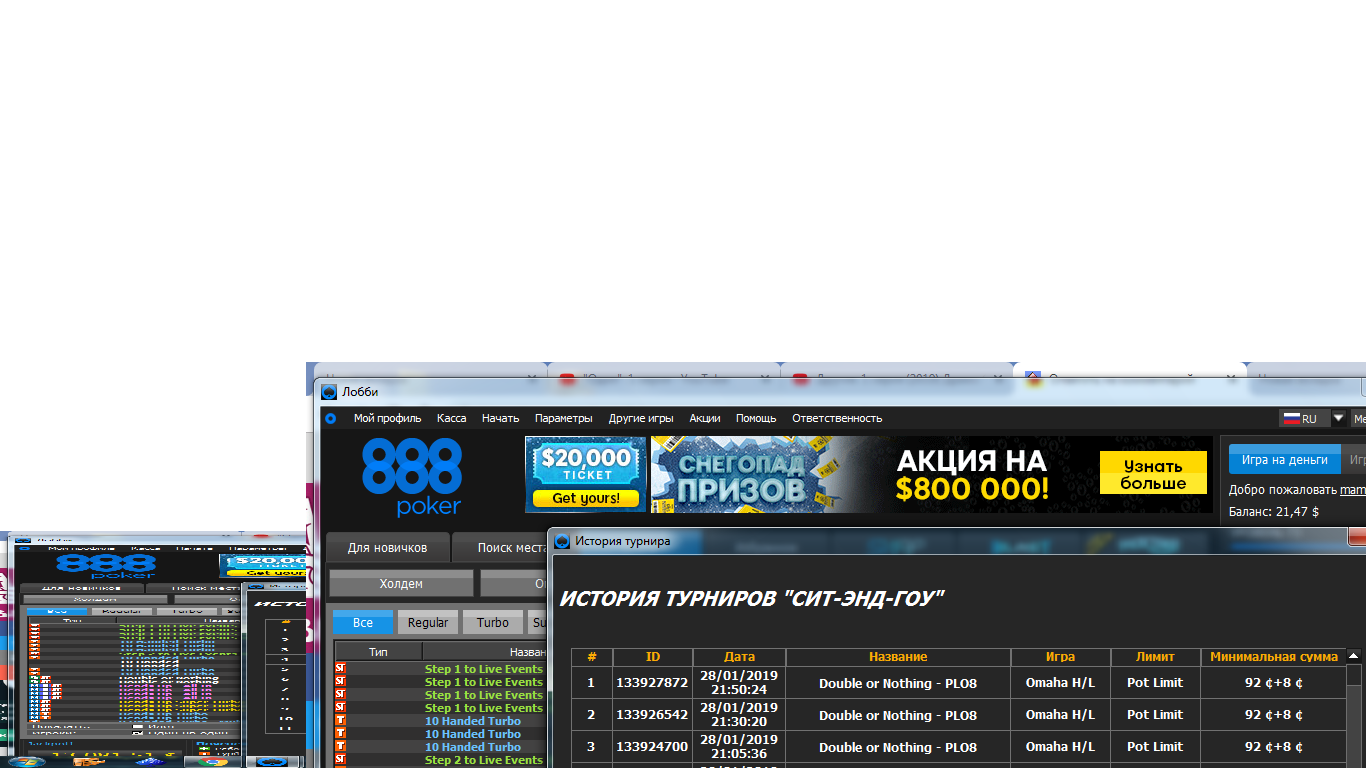This screenshot has height=768, width=1366.
Task: Select the Regular filter button
Action: [x=428, y=622]
